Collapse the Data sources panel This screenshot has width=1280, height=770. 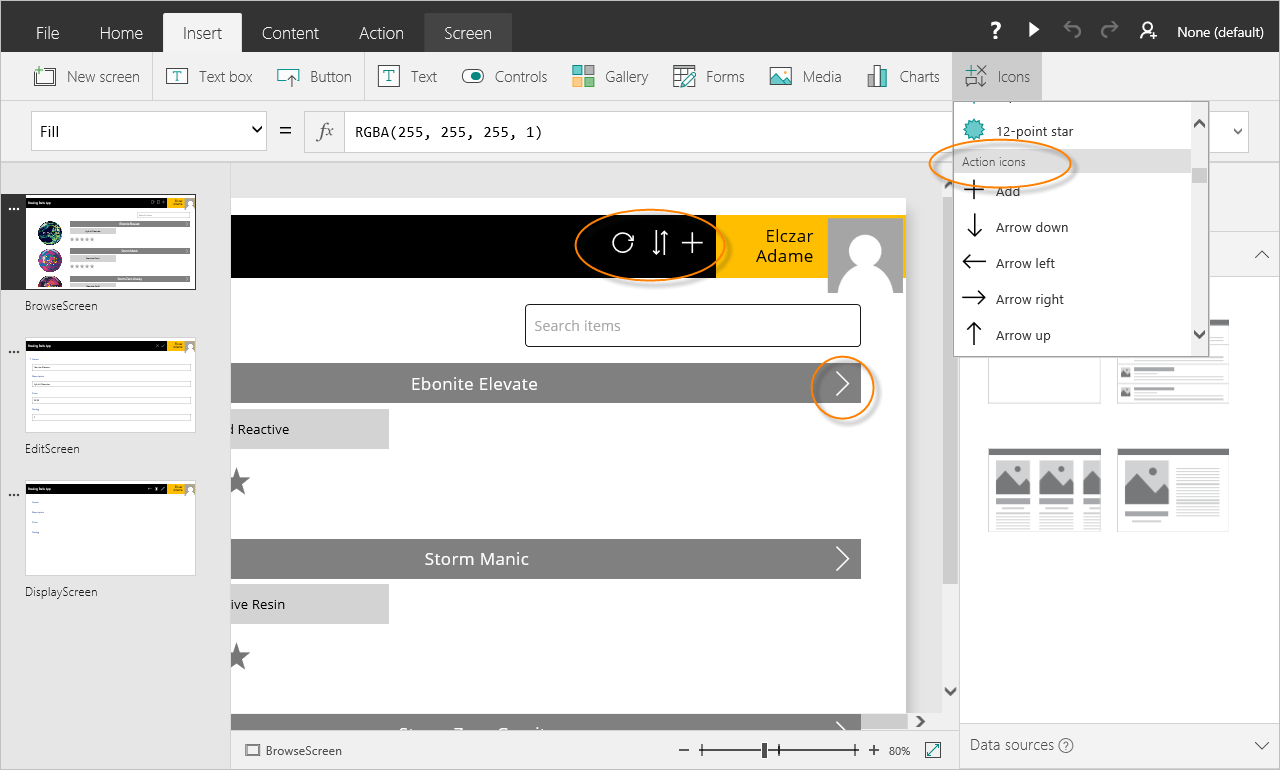[x=1262, y=745]
